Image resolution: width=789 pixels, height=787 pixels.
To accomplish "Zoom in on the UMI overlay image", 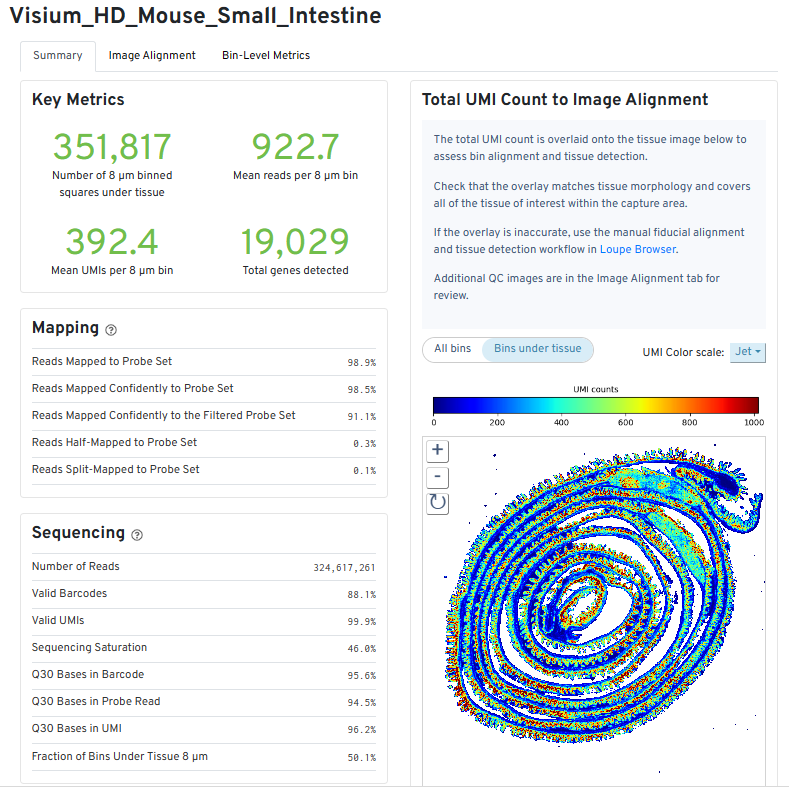I will tap(437, 450).
